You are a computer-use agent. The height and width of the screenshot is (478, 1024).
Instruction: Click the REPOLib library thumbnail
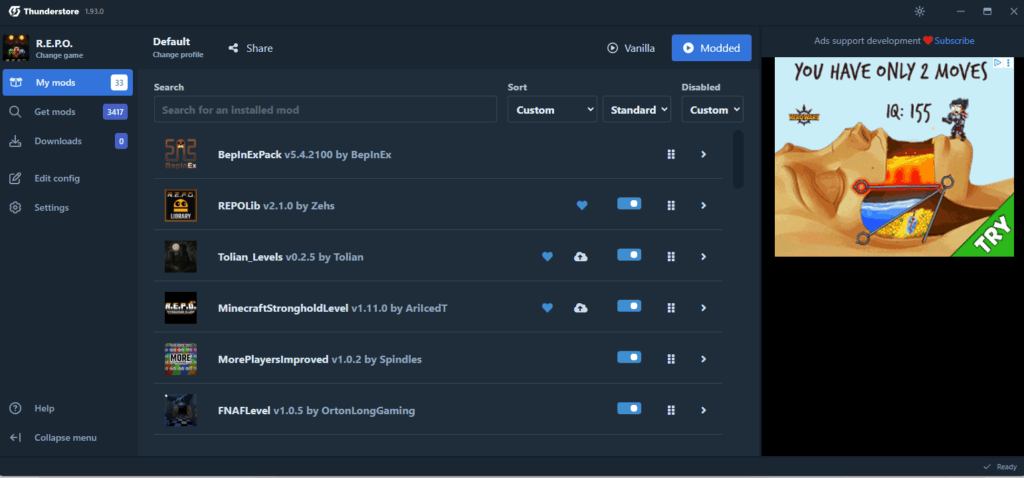(181, 205)
